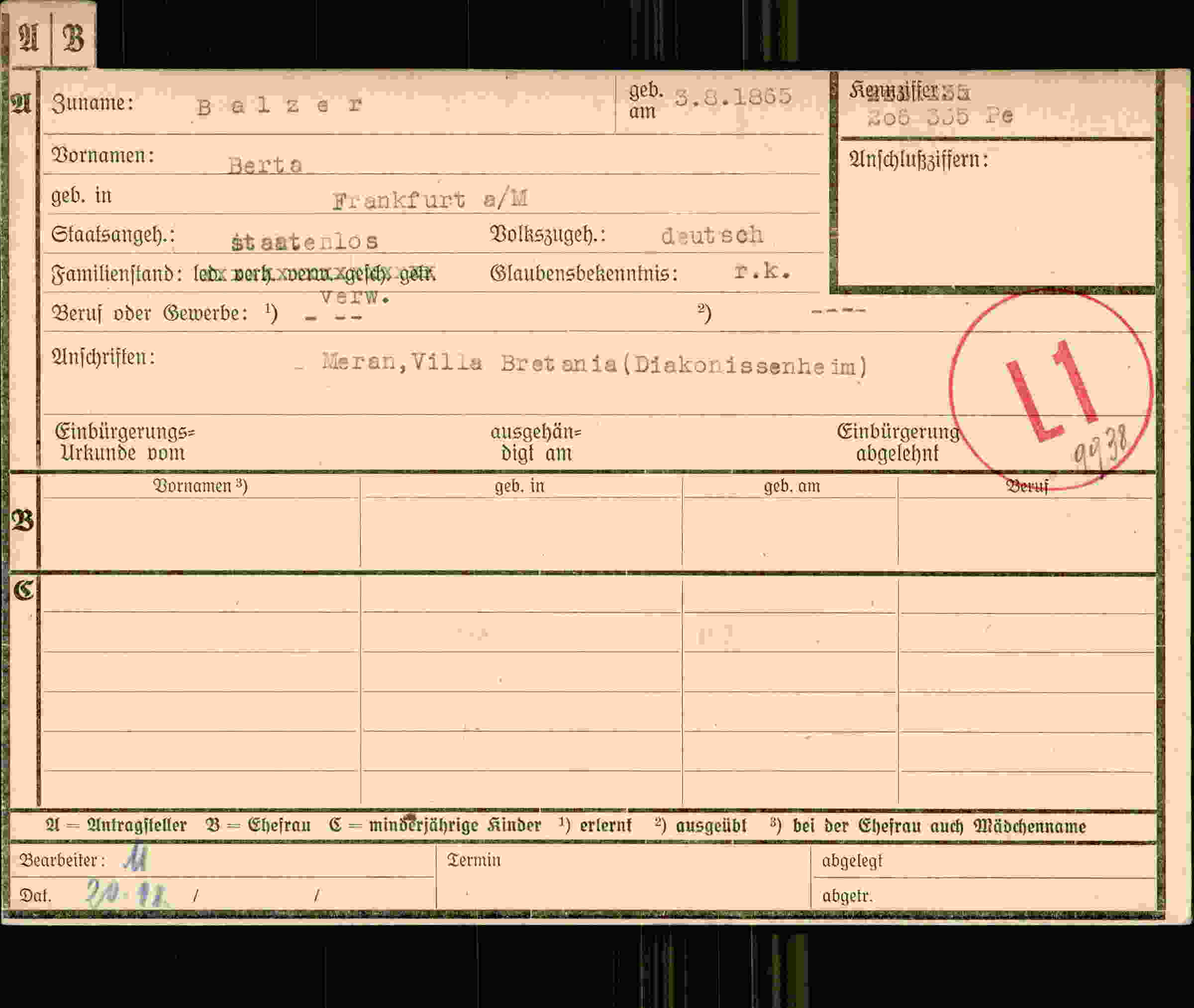Select the "Einbürgerungs-Urkunde vom" label
1194x1008 pixels.
tap(124, 442)
